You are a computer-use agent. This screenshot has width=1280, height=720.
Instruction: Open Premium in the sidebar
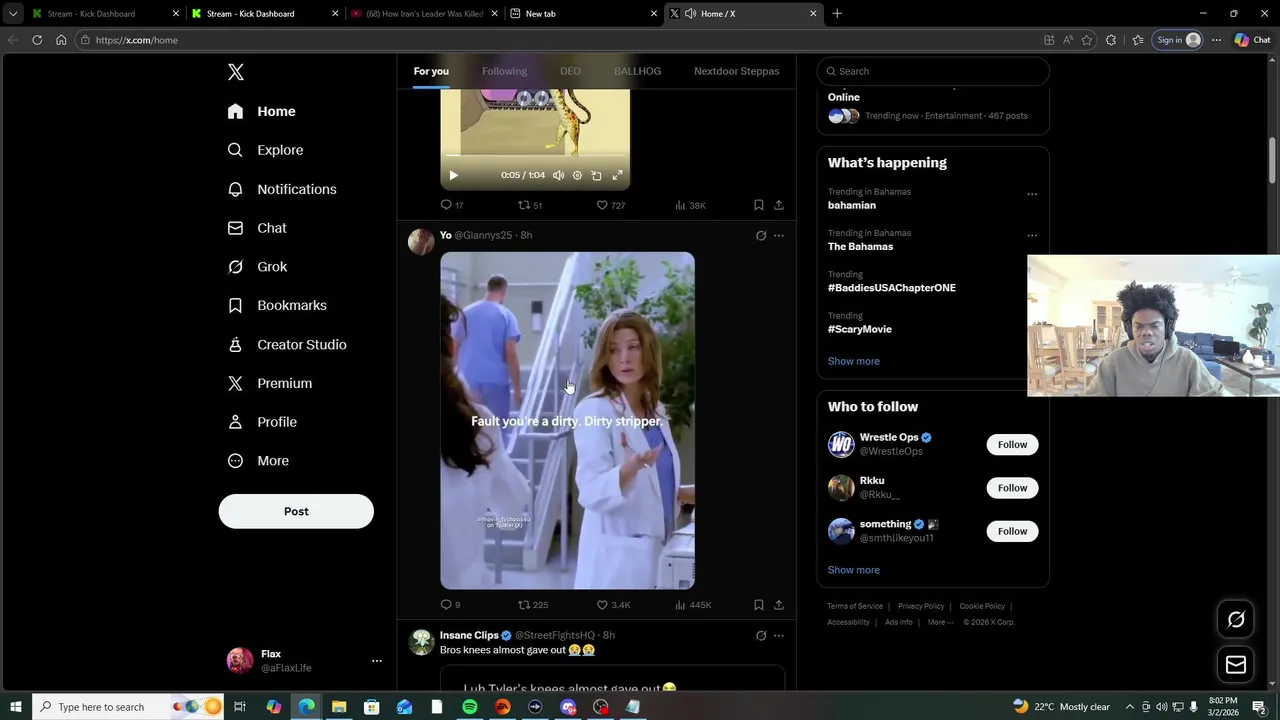click(x=270, y=383)
